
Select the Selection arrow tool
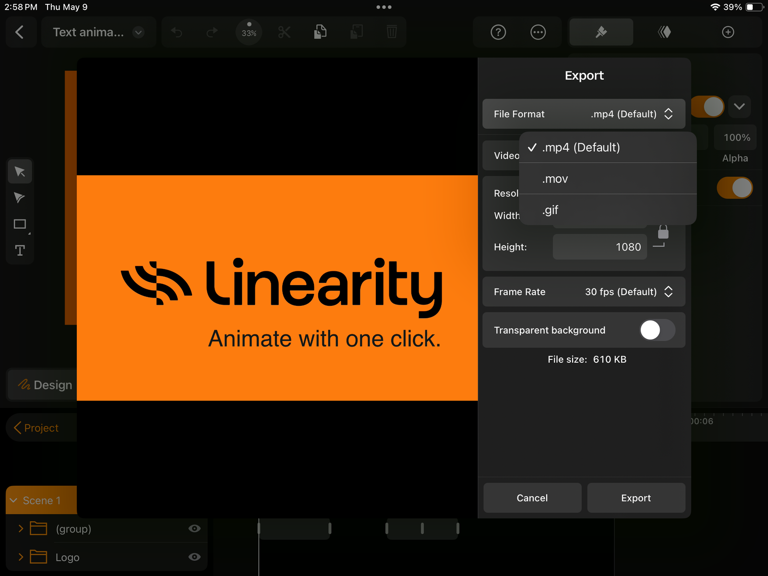(20, 171)
